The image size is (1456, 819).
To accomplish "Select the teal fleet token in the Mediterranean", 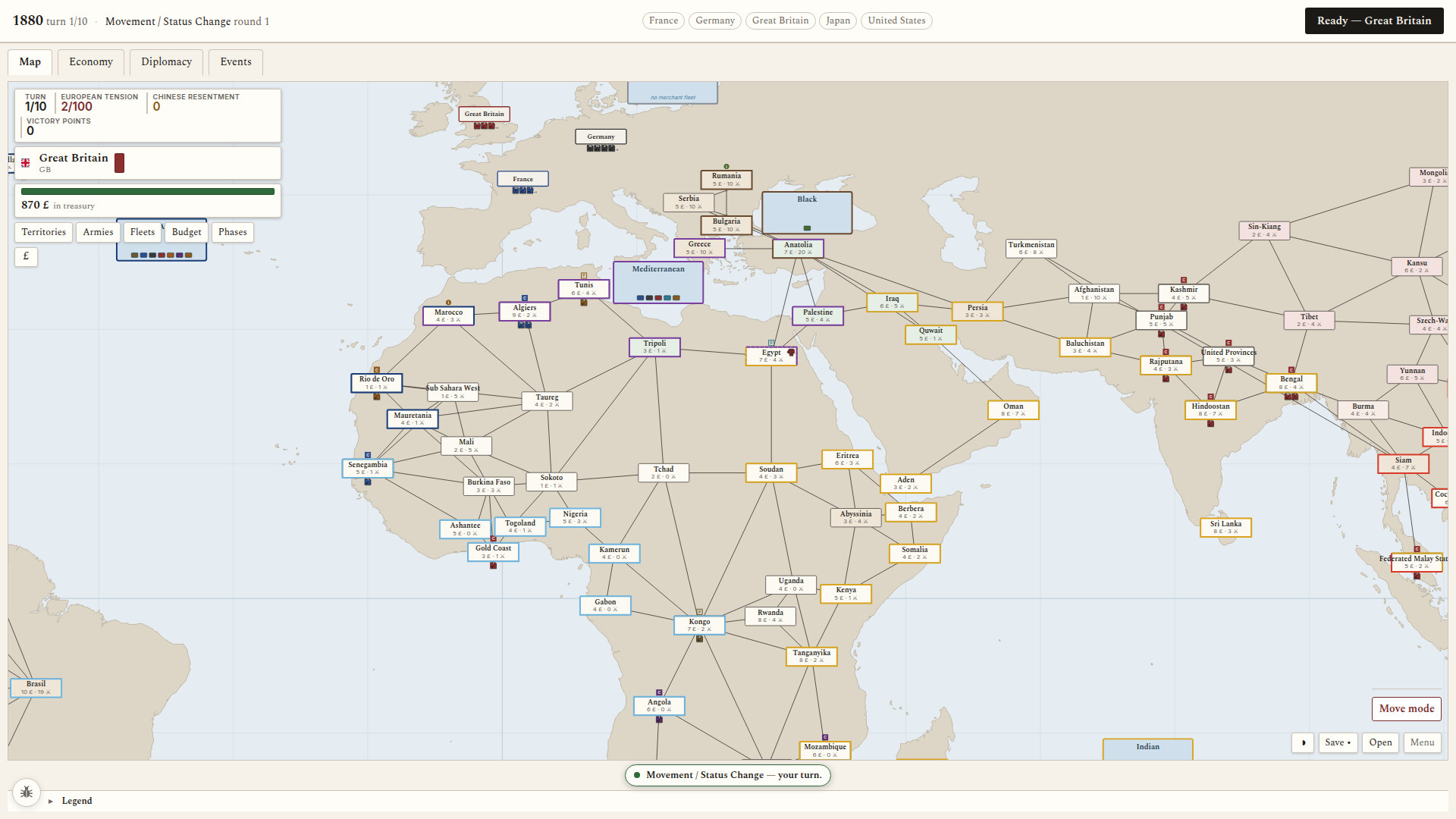I will (667, 298).
